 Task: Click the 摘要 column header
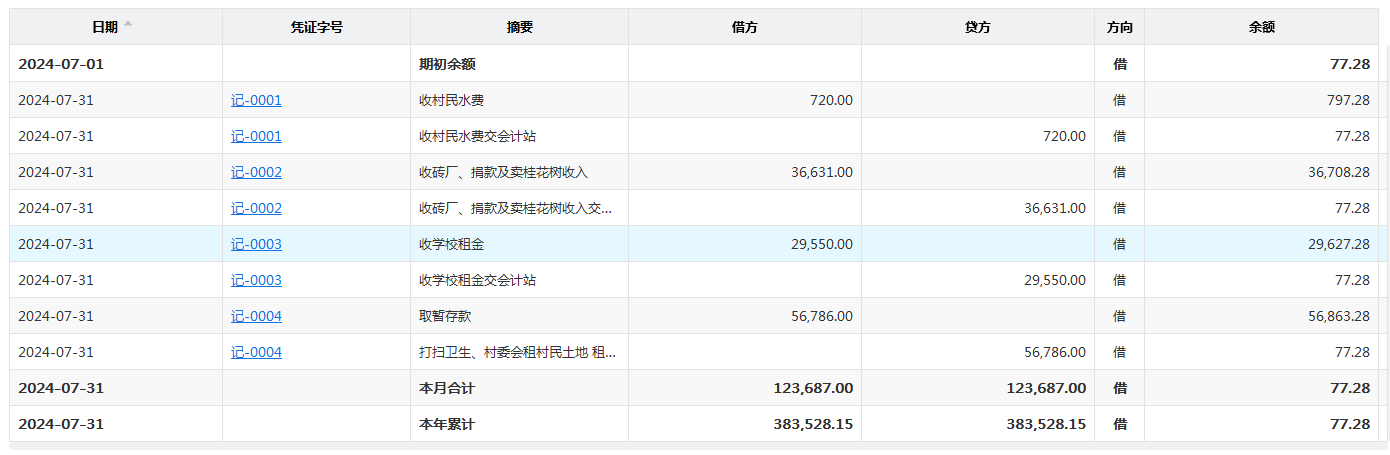(x=519, y=27)
